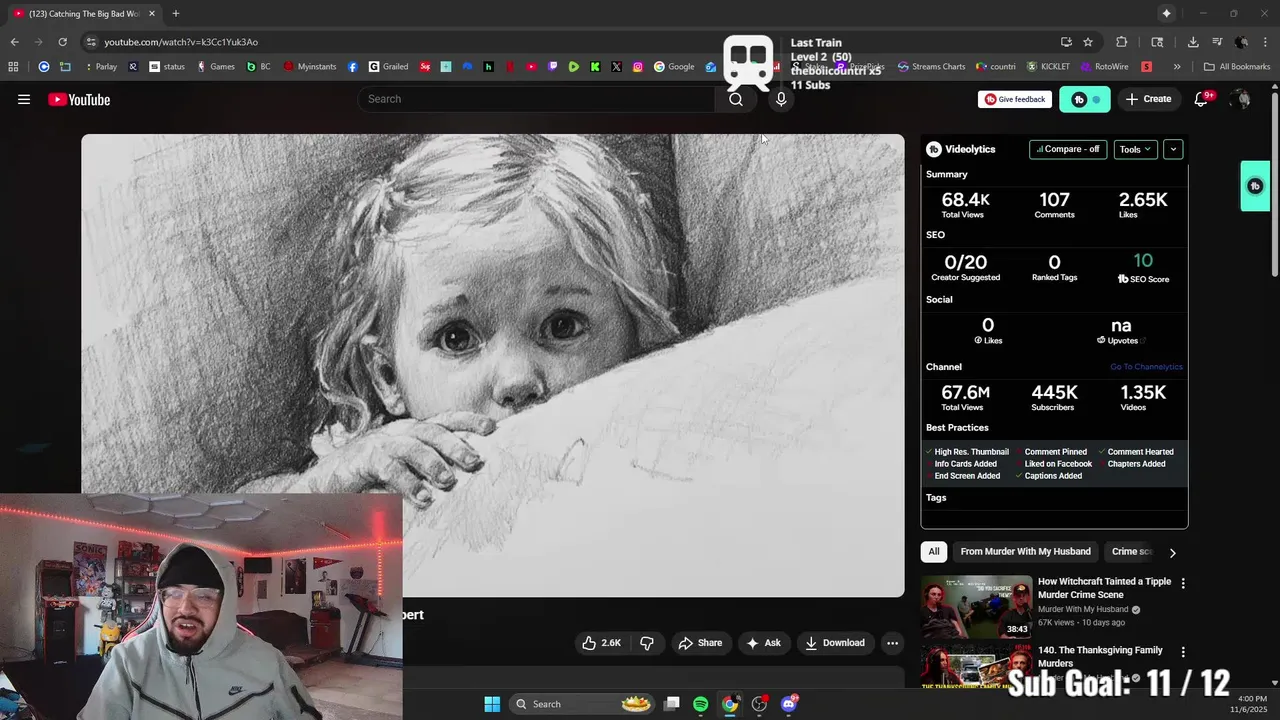The image size is (1280, 720).
Task: Show more bookmarks with the double chevron
Action: 1177,67
